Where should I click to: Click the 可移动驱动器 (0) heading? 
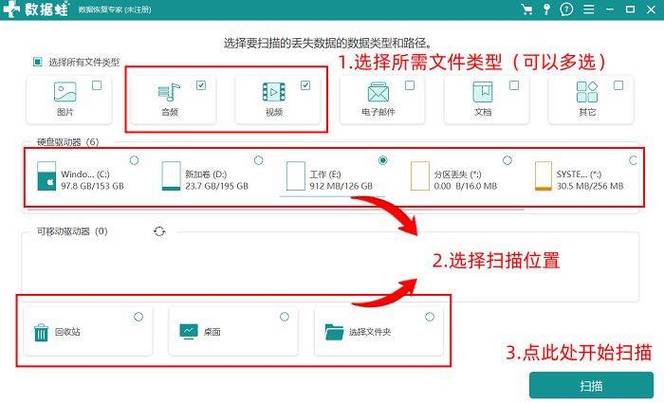72,231
